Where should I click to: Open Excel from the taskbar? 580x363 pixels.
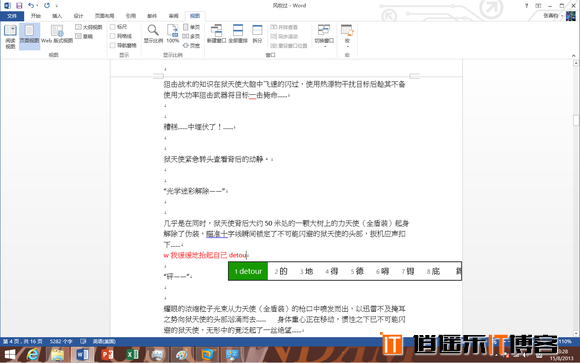point(132,355)
